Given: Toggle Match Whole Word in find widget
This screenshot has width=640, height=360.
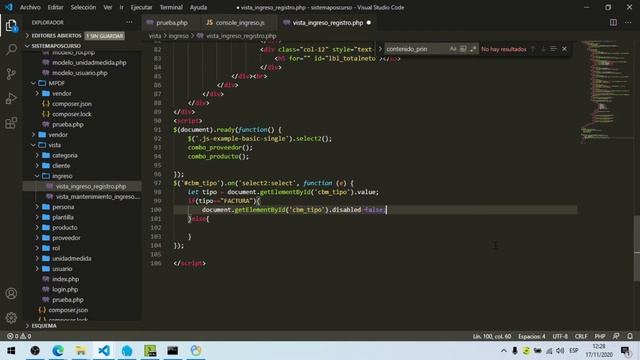Looking at the screenshot, I should pyautogui.click(x=463, y=49).
